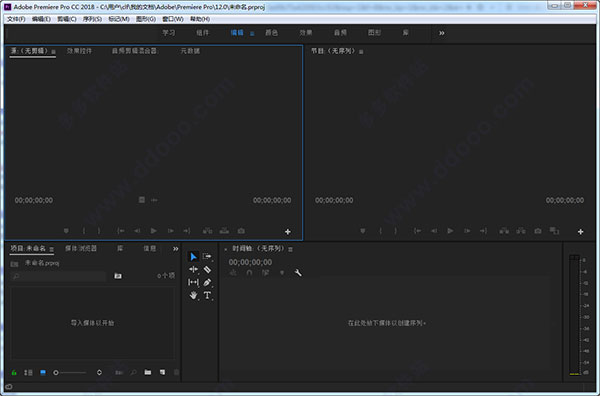The height and width of the screenshot is (396, 600).
Task: Open Source monitor button editor plus
Action: [x=288, y=231]
